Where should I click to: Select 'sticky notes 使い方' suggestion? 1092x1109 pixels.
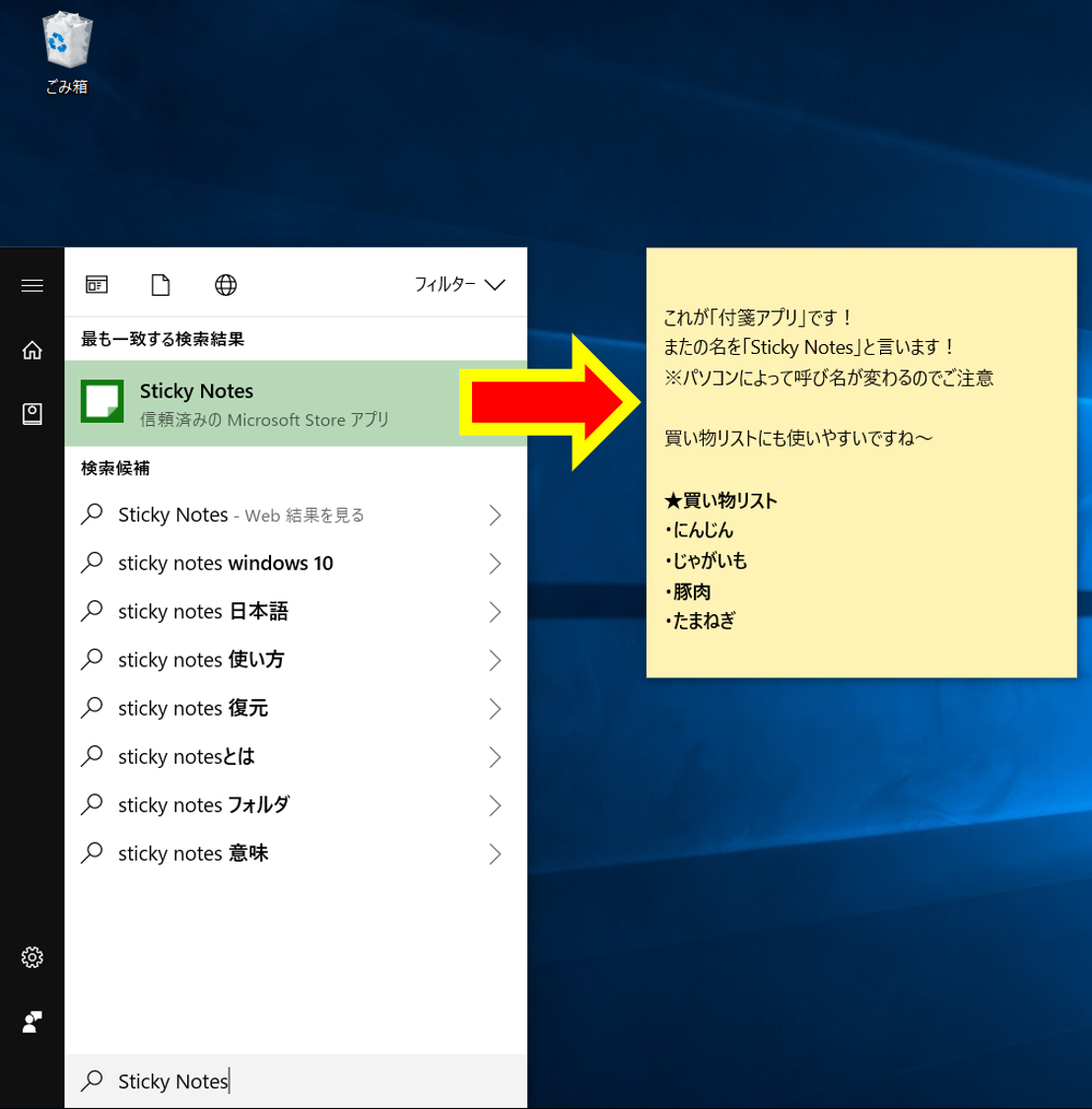tap(296, 659)
